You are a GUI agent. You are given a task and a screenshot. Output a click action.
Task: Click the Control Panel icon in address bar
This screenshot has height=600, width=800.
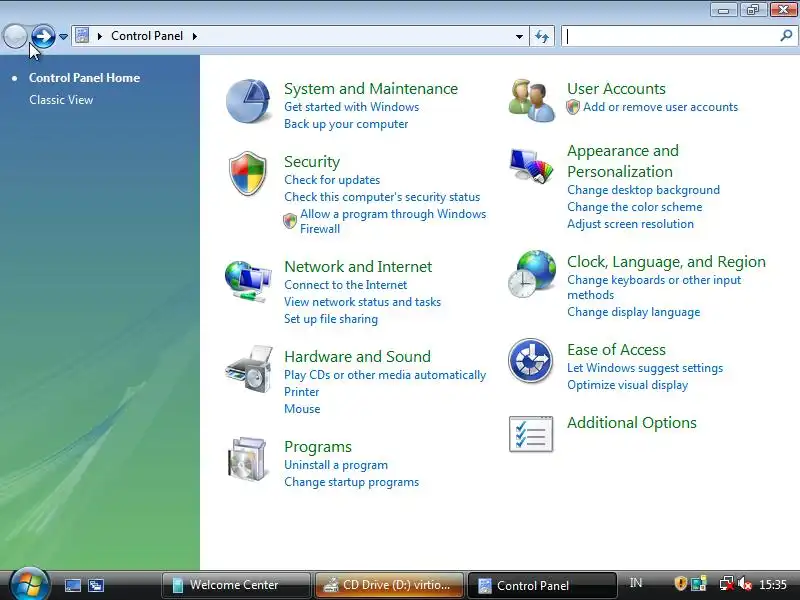point(82,36)
